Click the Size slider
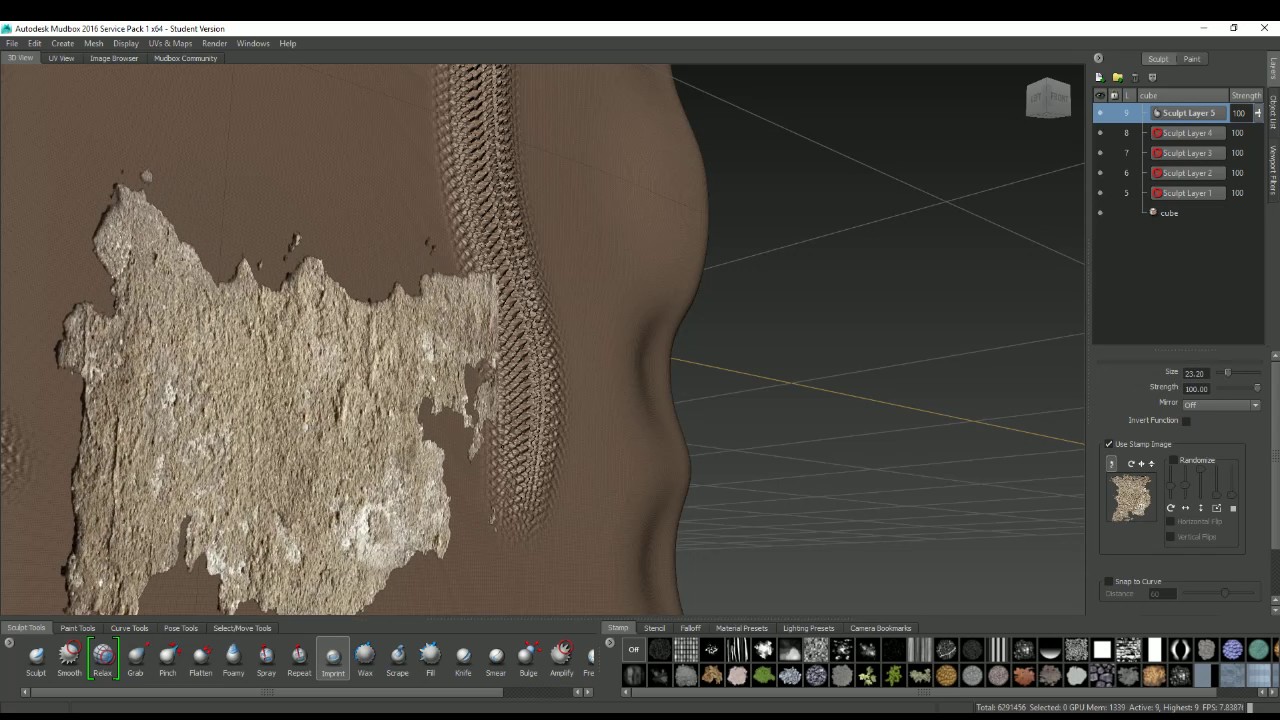This screenshot has width=1280, height=720. [x=1240, y=372]
